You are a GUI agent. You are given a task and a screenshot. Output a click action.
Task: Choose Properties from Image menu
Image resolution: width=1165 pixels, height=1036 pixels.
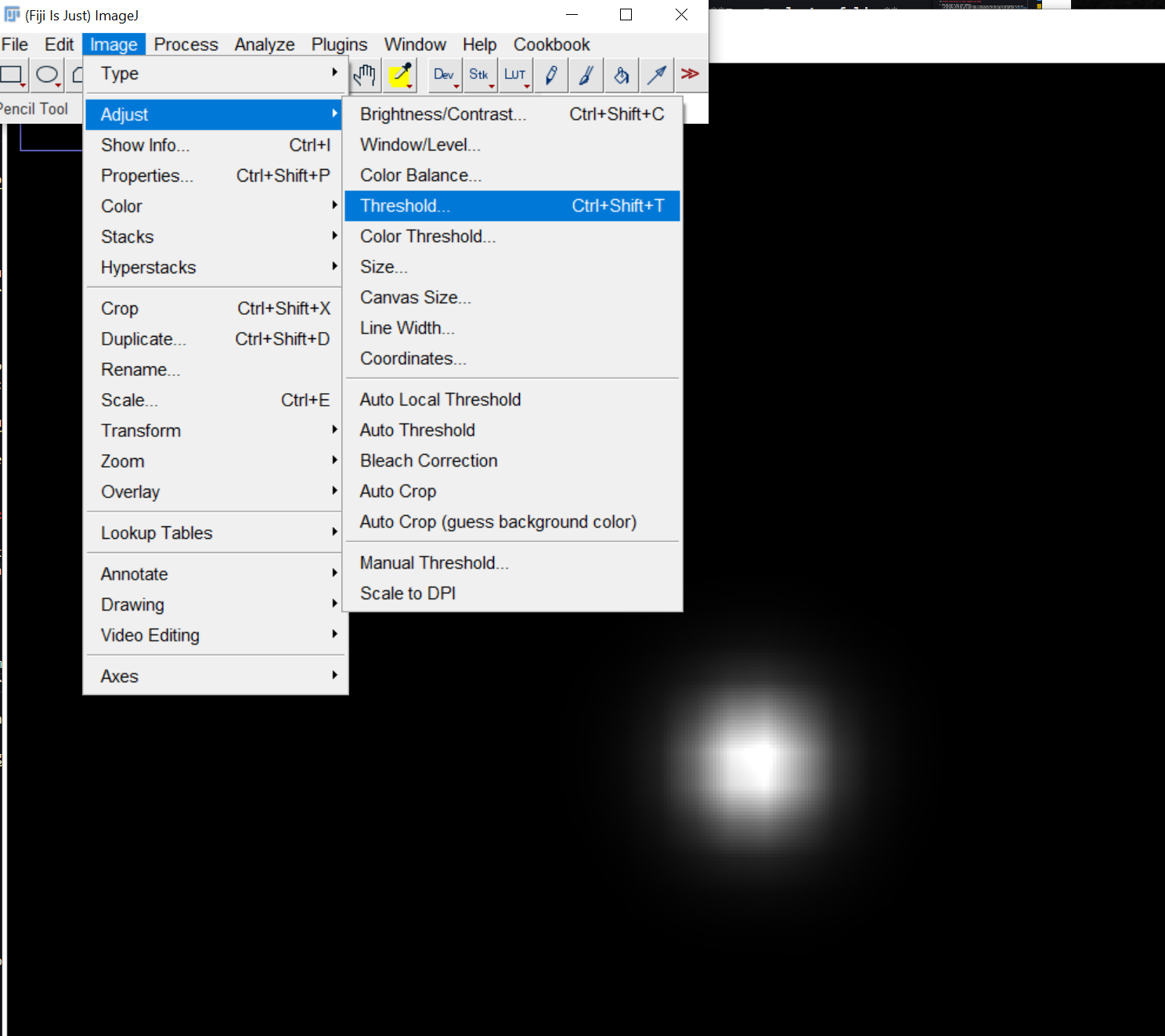tap(215, 175)
